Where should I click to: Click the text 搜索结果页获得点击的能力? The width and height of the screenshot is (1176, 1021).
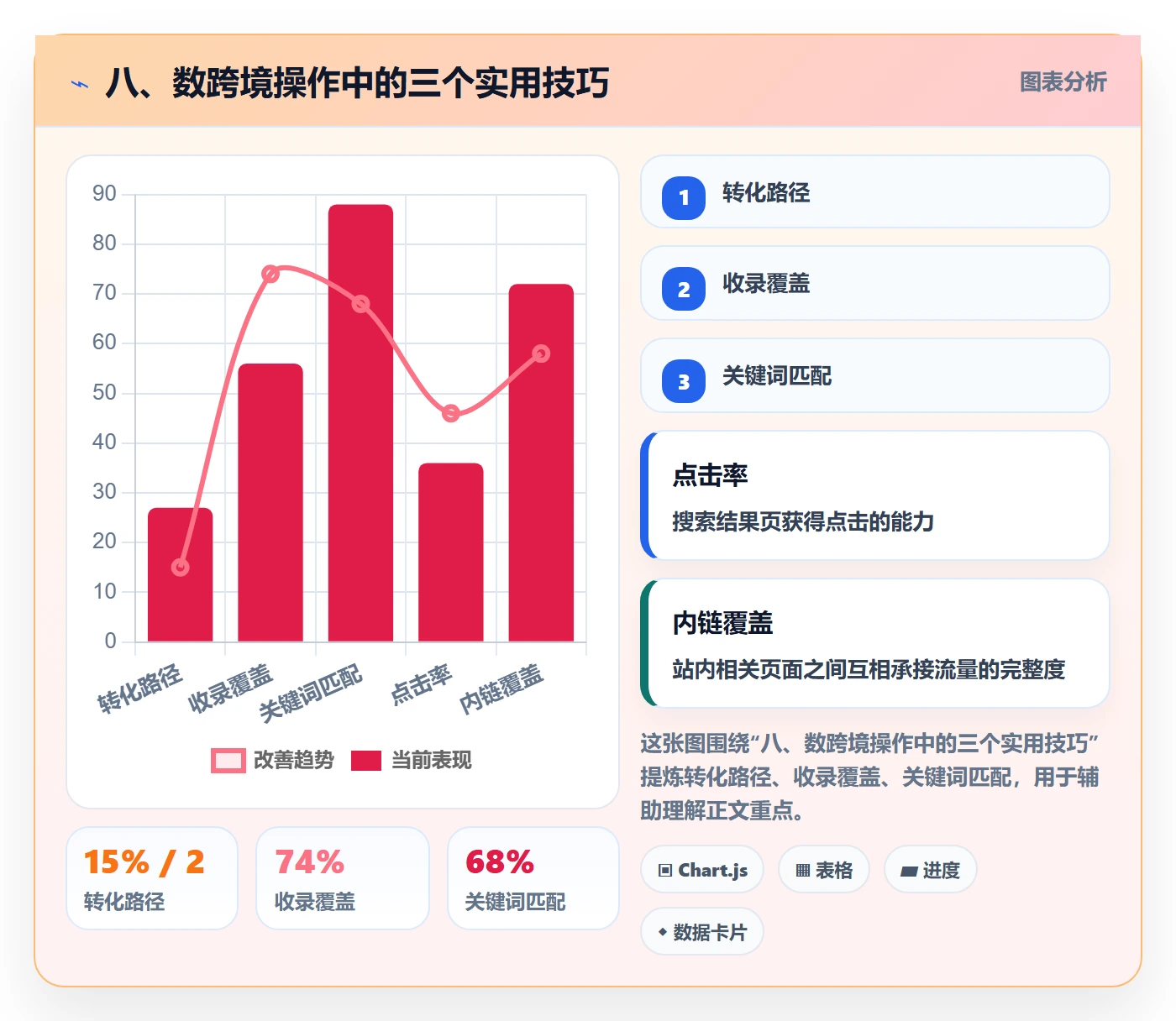pos(803,521)
